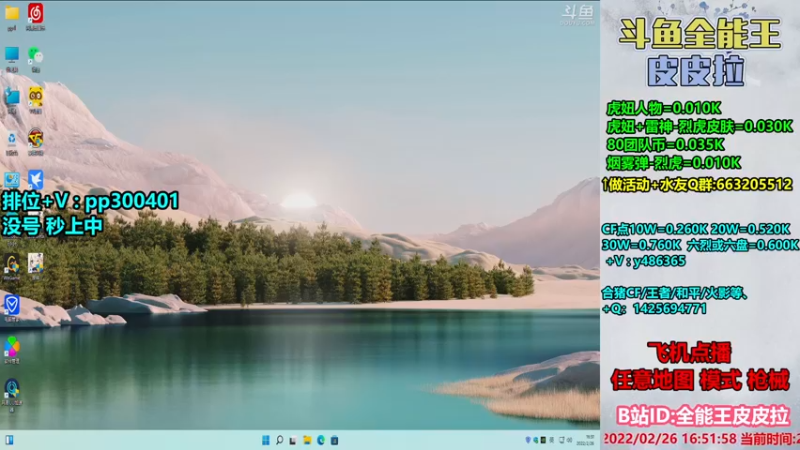
Task: Launch the WeChat desktop shortcut
Action: pyautogui.click(x=35, y=55)
